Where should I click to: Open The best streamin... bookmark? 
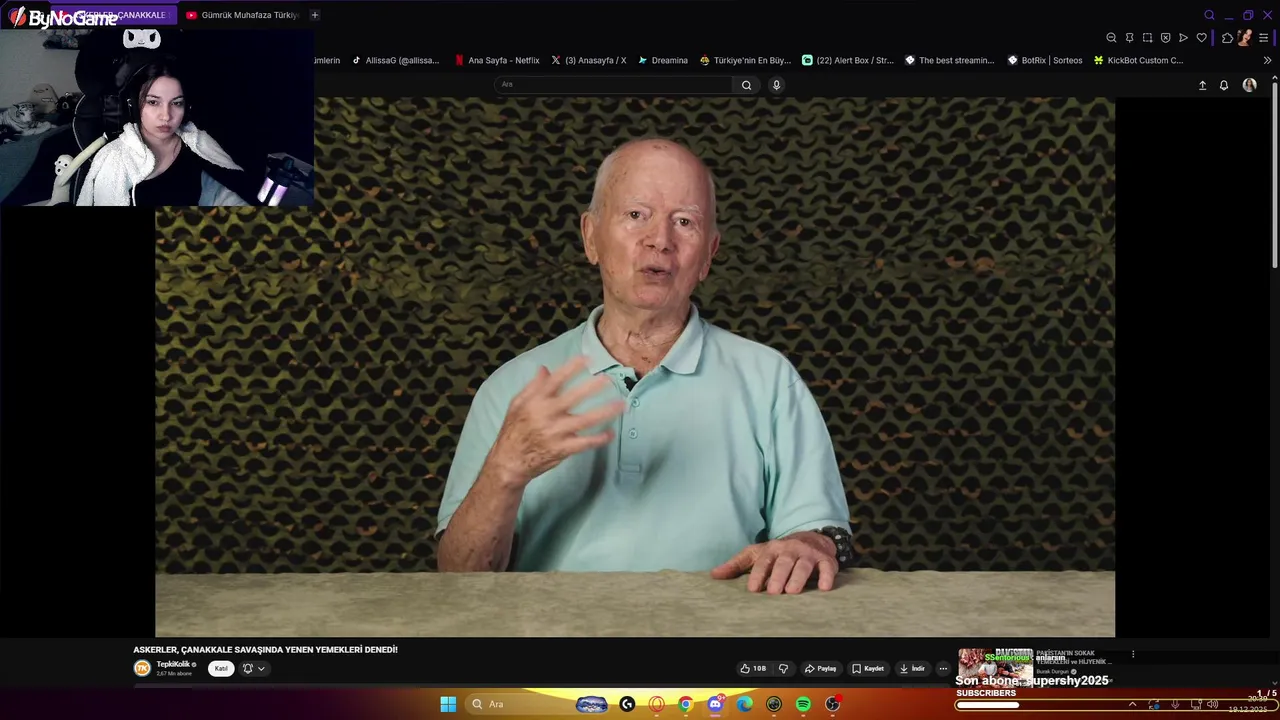(x=950, y=60)
